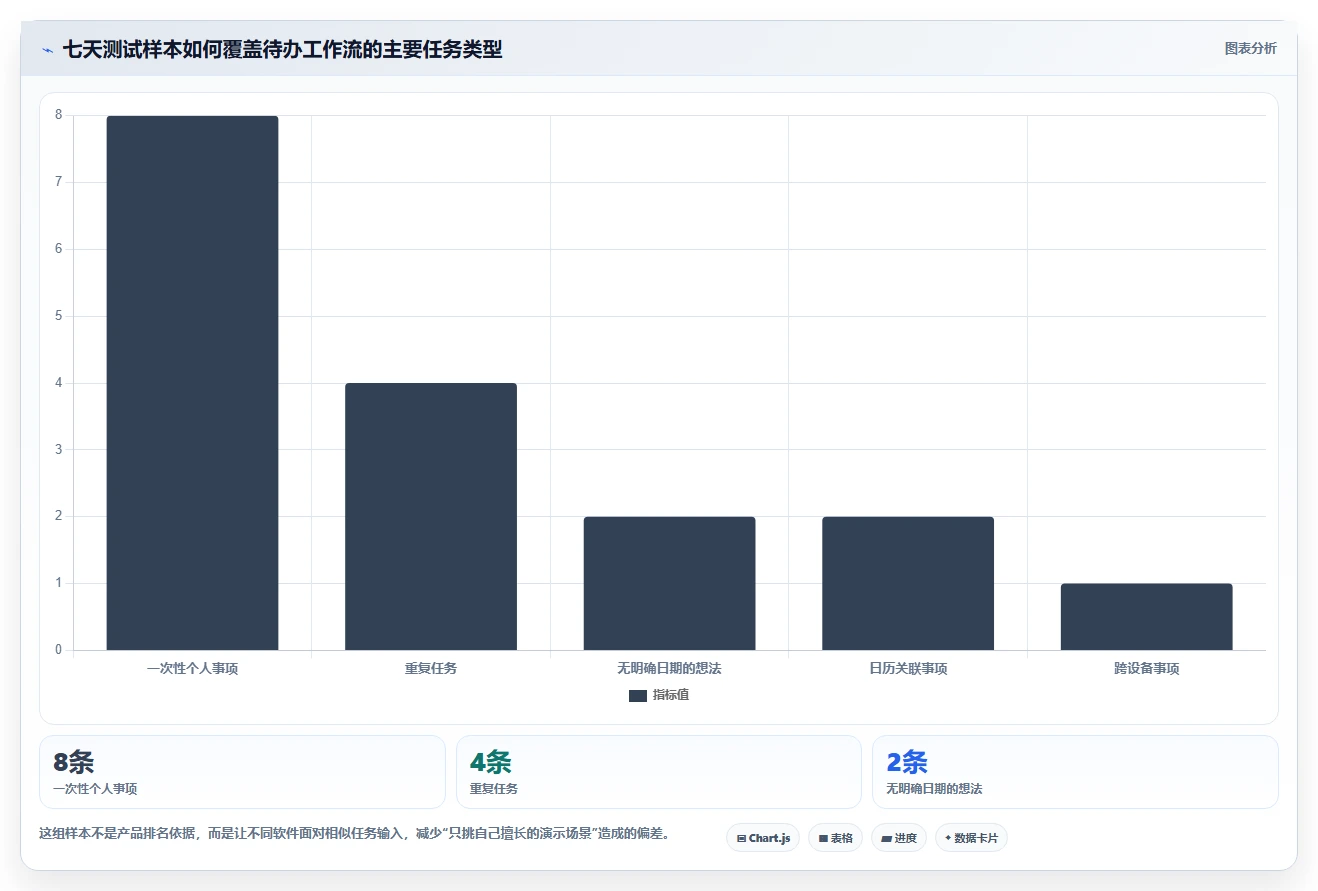Click the 表格 tag chip
This screenshot has height=891, width=1318.
coord(835,838)
